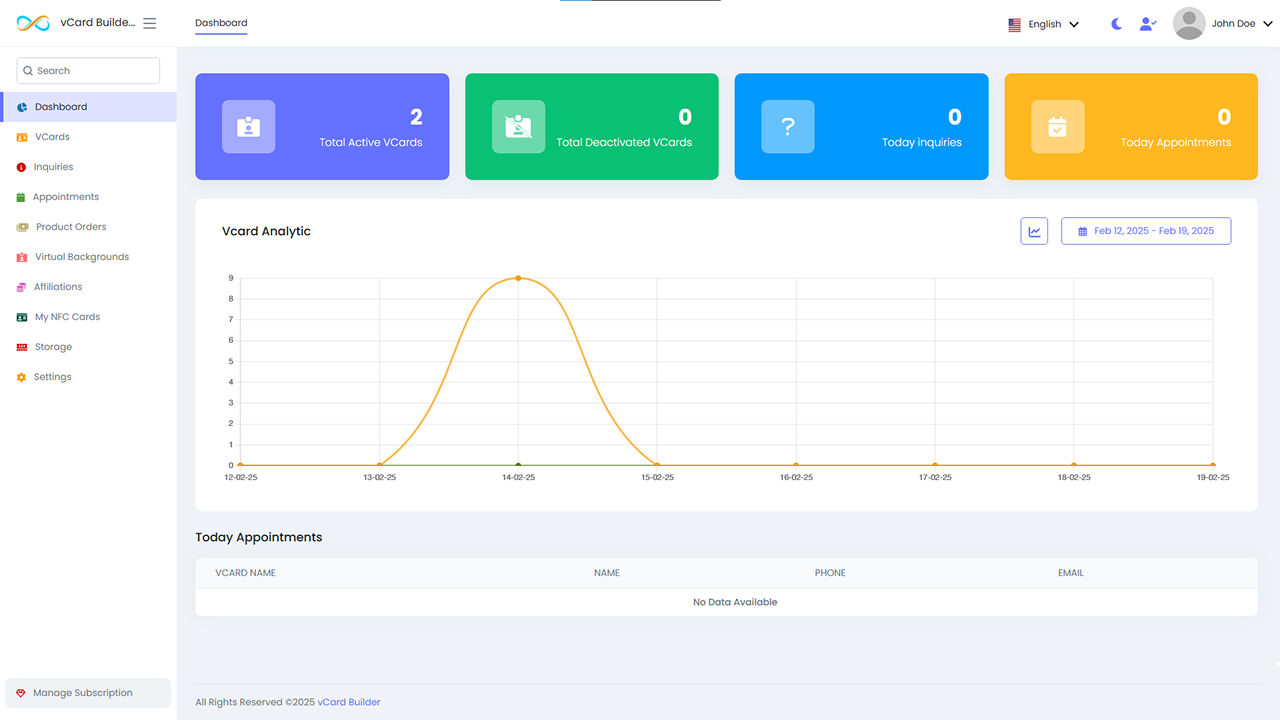Expand the John Doe profile menu
The height and width of the screenshot is (720, 1280).
pyautogui.click(x=1241, y=24)
